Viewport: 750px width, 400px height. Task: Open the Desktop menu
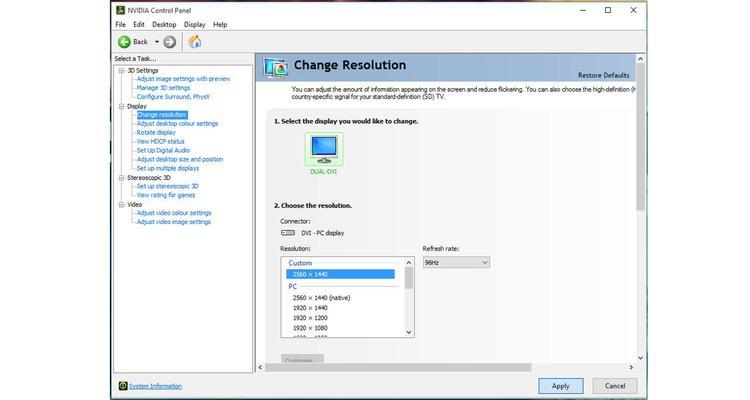[164, 24]
